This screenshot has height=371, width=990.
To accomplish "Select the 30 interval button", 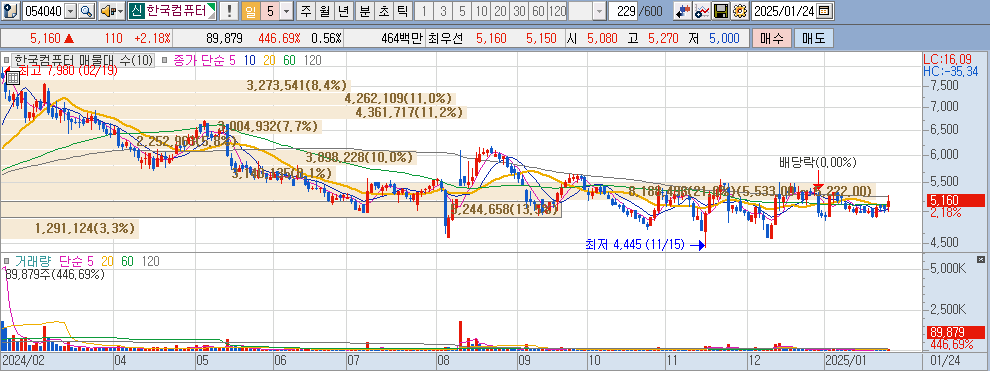I will pos(519,11).
